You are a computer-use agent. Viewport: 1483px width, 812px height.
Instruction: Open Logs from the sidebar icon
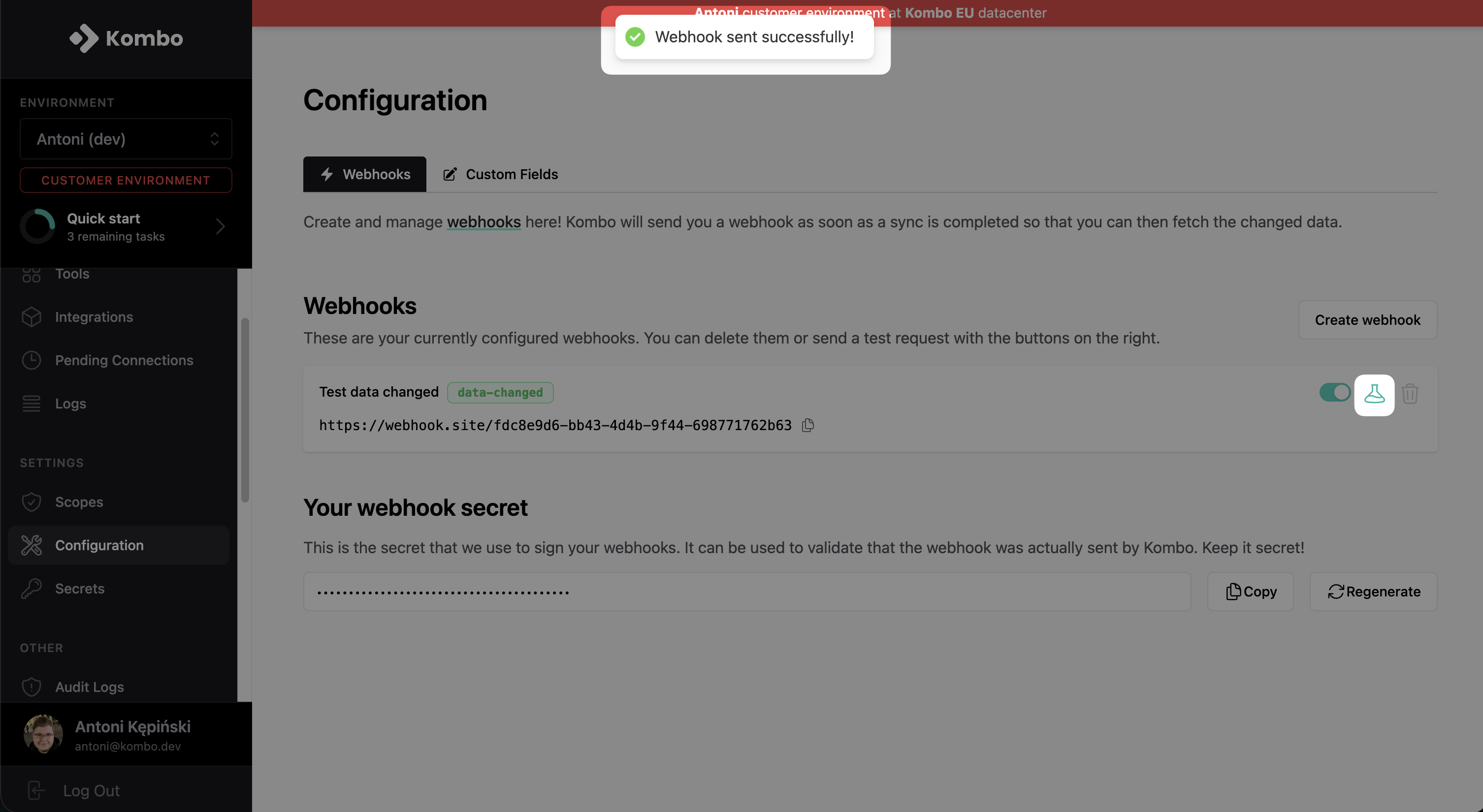pyautogui.click(x=32, y=404)
